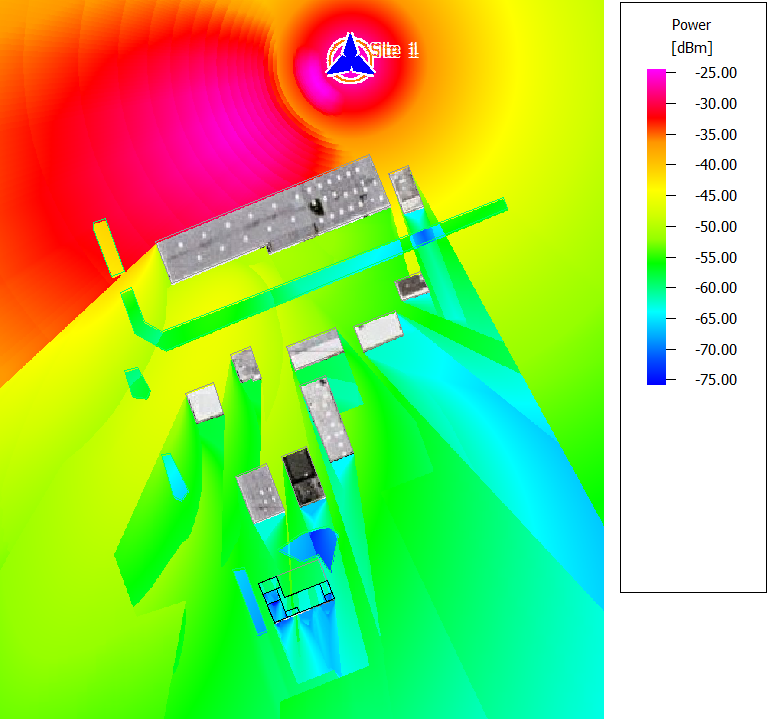The width and height of the screenshot is (772, 721).
Task: Select the -65.00 legend value
Action: [715, 318]
